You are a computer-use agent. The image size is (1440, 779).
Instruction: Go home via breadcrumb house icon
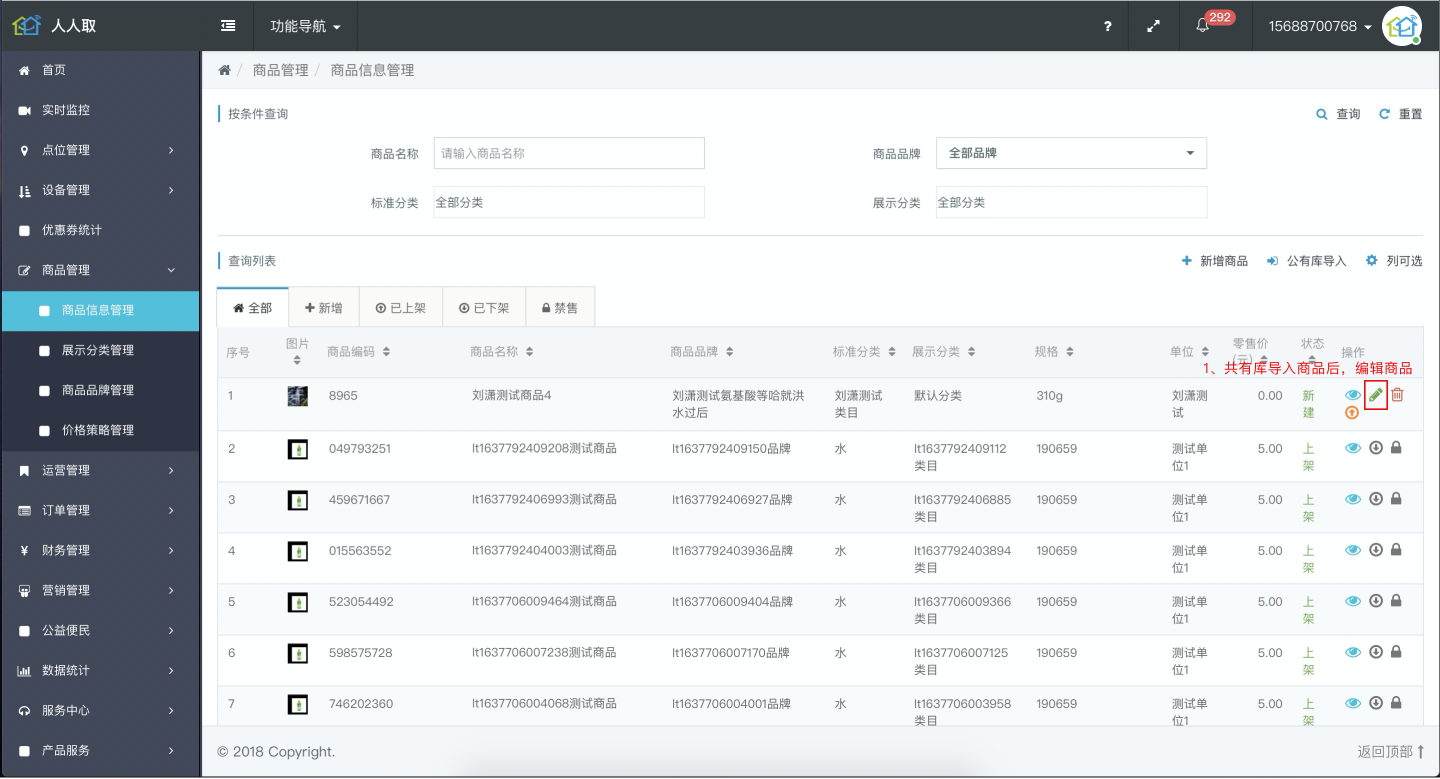point(224,70)
